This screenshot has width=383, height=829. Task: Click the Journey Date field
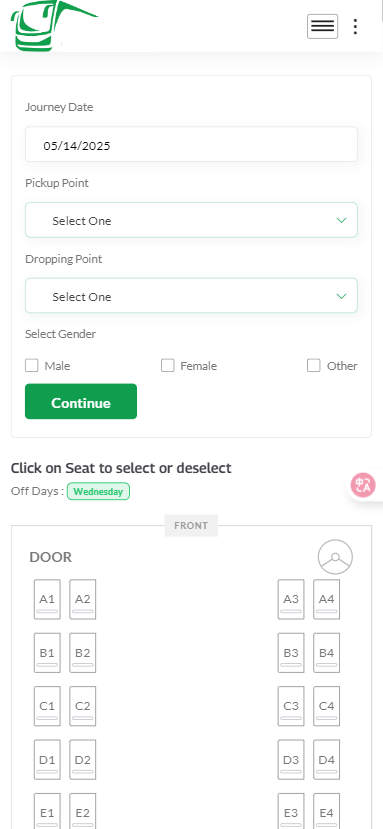coord(191,144)
